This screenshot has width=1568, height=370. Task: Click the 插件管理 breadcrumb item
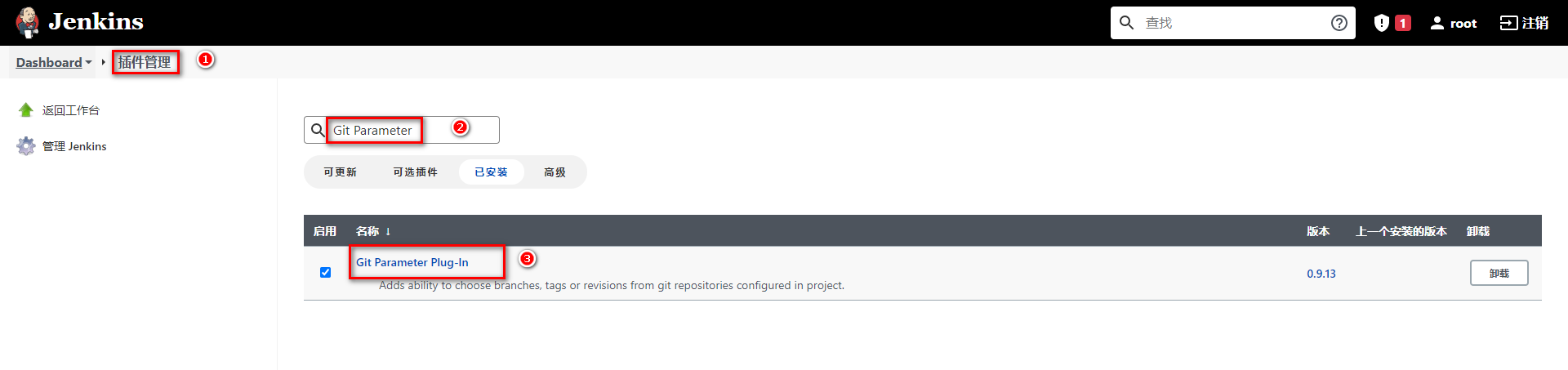[x=145, y=62]
